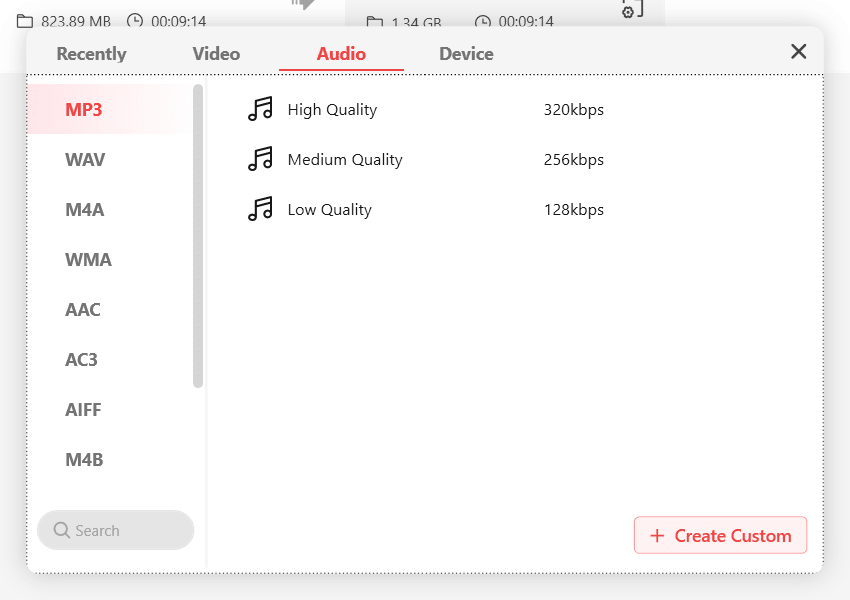Click the folder icon beside 823.89 MB
This screenshot has width=850, height=600.
pyautogui.click(x=24, y=21)
